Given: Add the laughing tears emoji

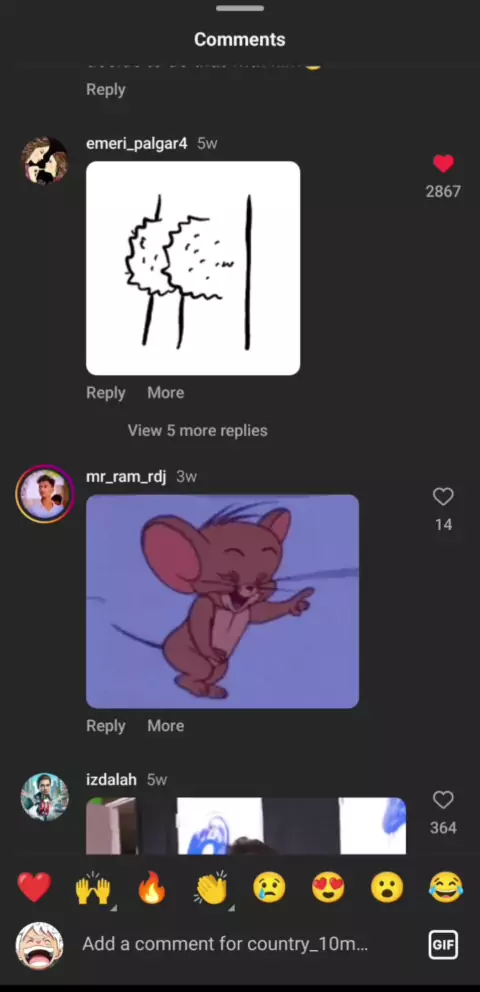Looking at the screenshot, I should [x=446, y=887].
